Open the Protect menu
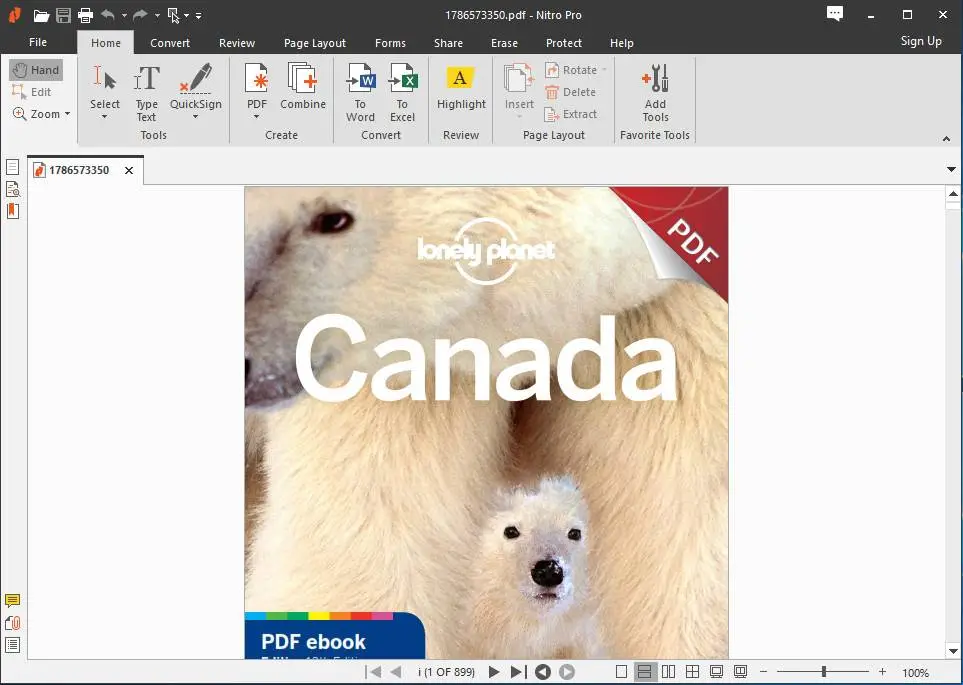The height and width of the screenshot is (685, 963). tap(563, 43)
